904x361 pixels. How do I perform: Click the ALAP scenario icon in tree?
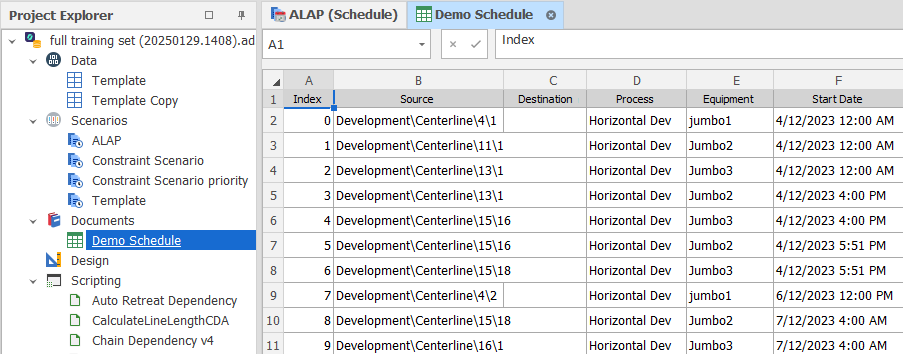76,140
